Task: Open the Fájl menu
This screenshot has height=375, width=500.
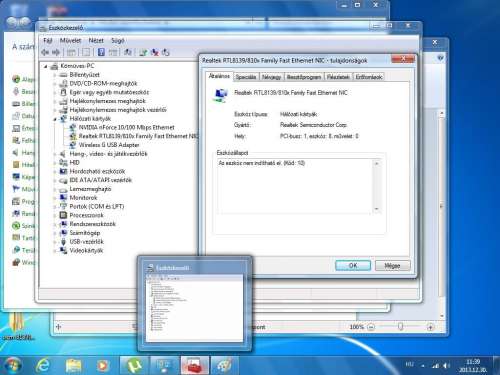Action: click(48, 41)
